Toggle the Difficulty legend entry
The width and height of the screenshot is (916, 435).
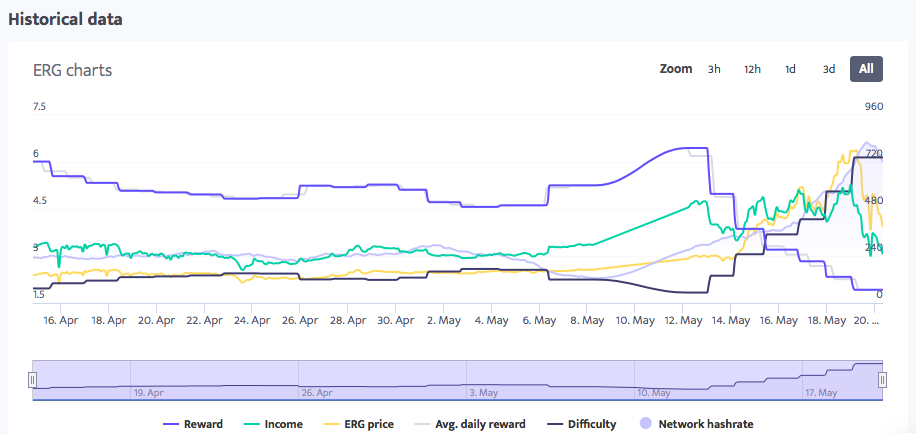click(x=581, y=424)
